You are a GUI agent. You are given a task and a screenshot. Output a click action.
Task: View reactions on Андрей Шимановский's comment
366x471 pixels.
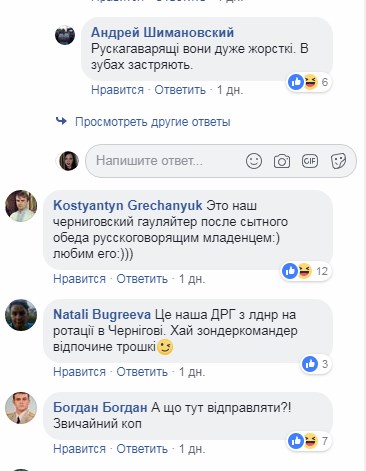pos(309,82)
